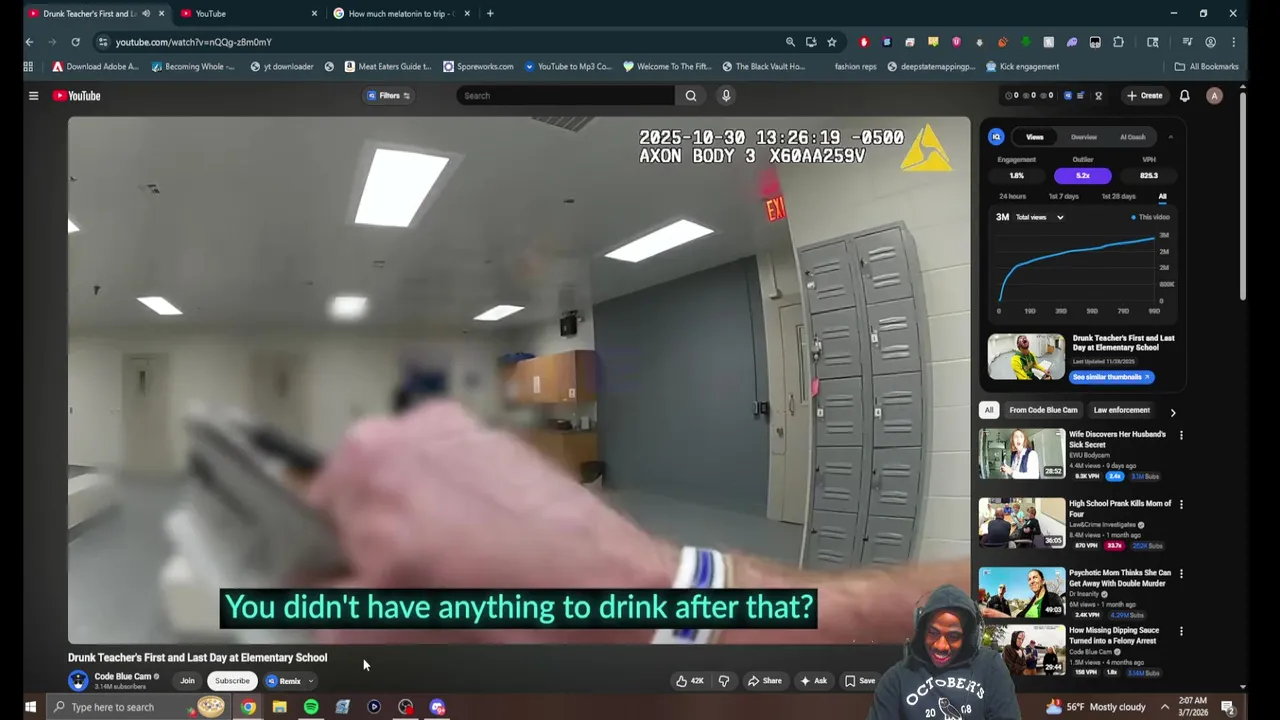
Task: Open the Windows Start menu
Action: click(30, 707)
